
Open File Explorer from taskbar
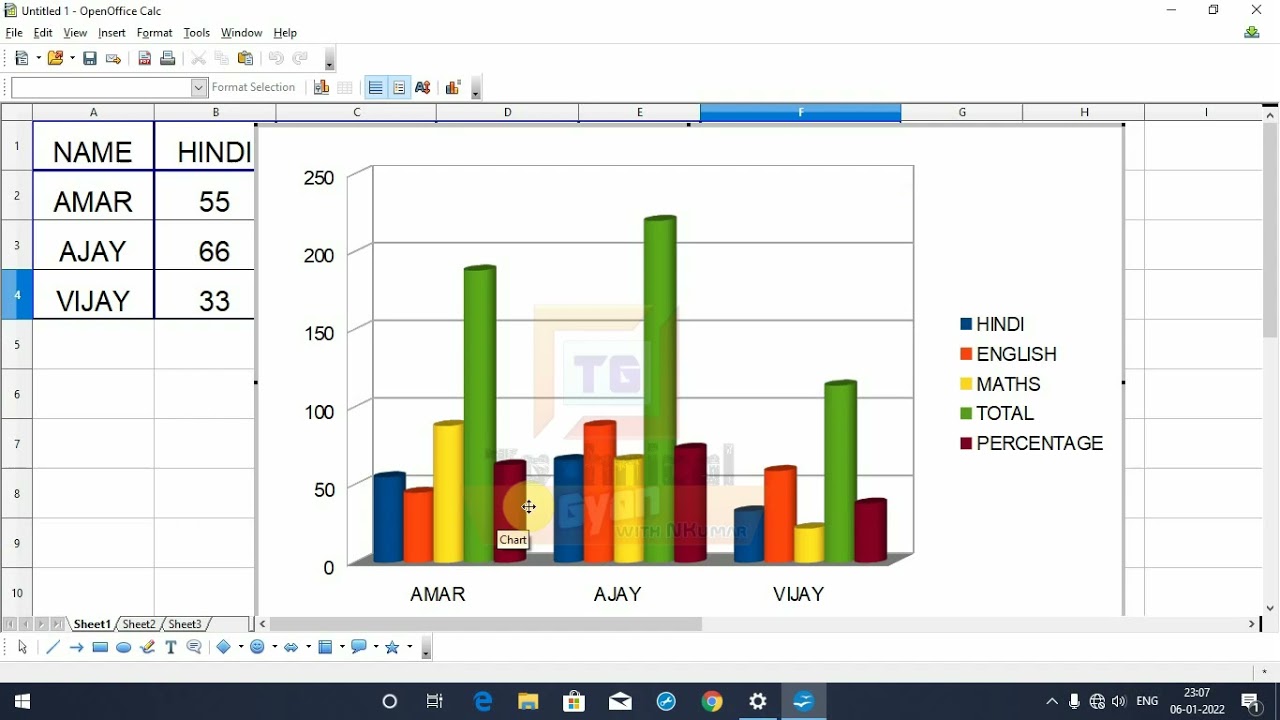pyautogui.click(x=528, y=702)
